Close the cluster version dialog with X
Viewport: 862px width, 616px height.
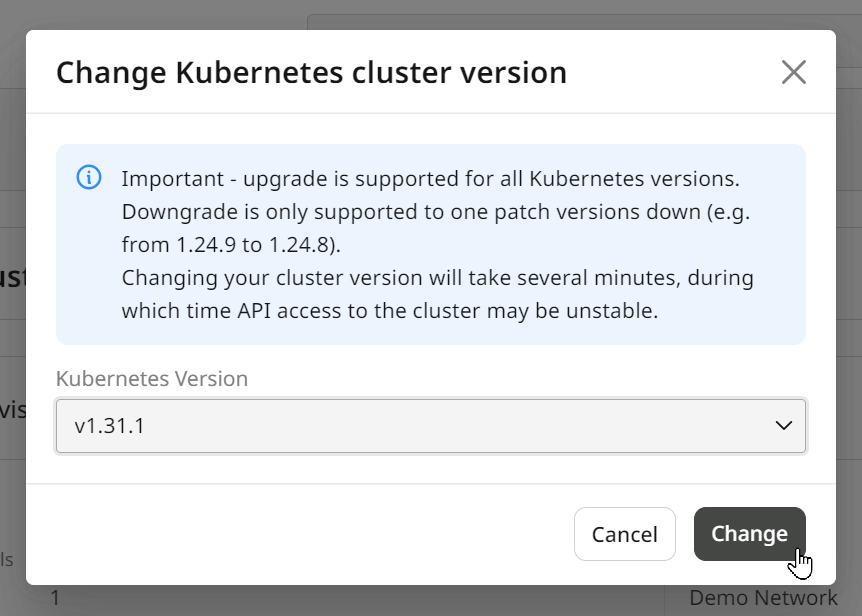coord(793,72)
